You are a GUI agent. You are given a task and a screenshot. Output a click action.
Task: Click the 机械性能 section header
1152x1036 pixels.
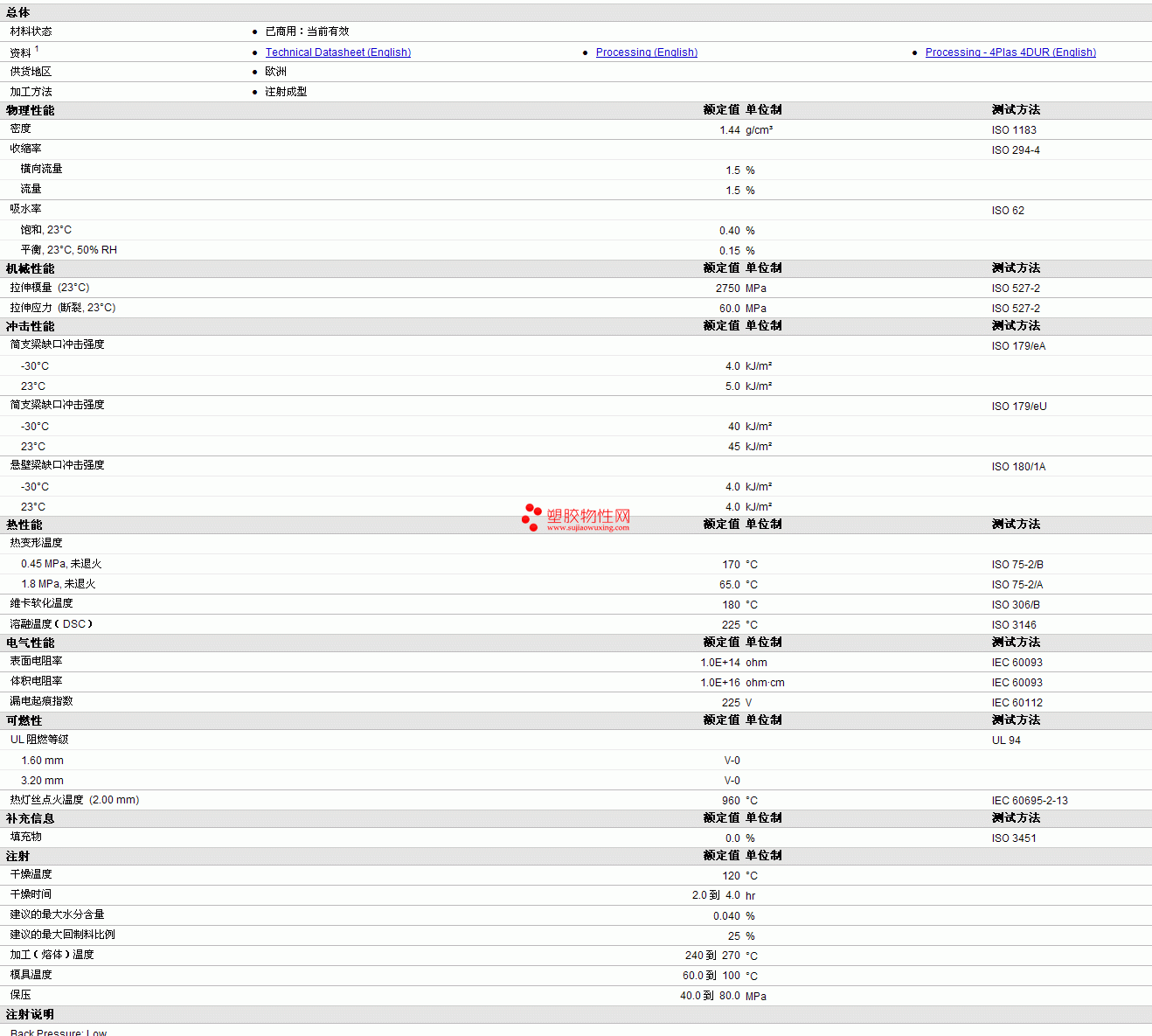click(x=31, y=268)
